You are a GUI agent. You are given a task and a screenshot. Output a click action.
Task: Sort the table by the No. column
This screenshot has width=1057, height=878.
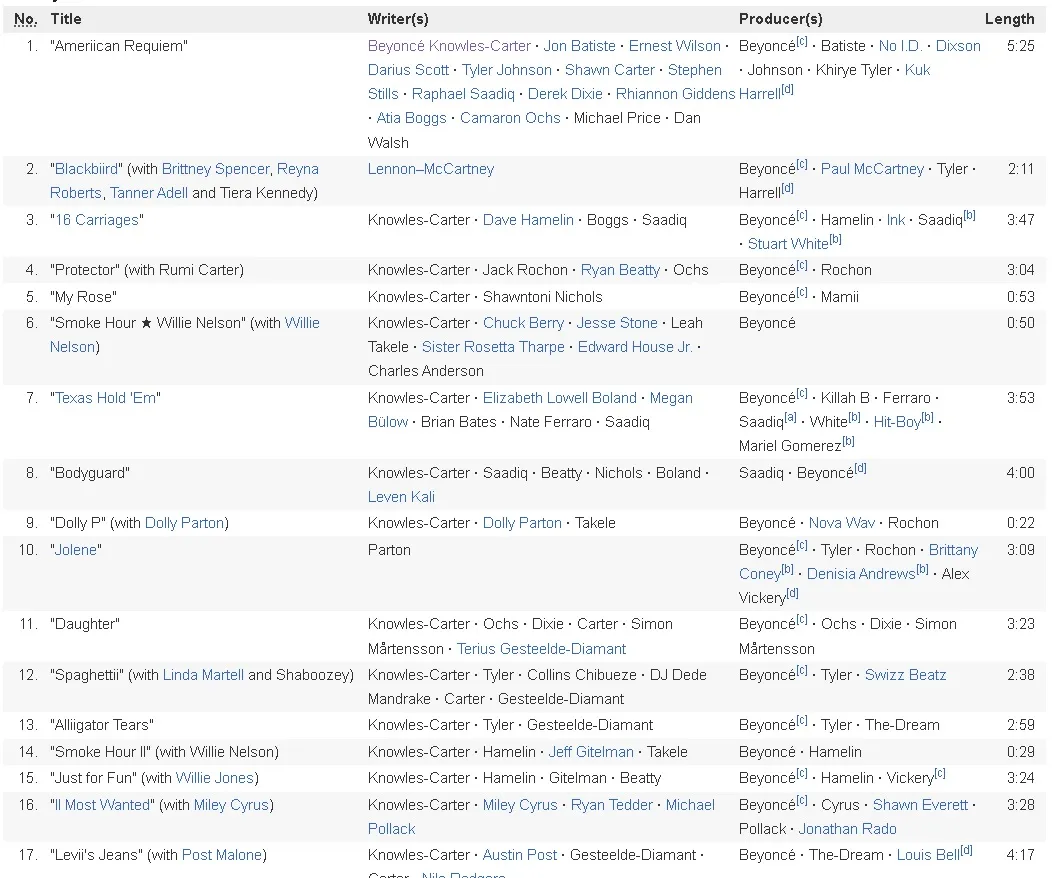click(x=24, y=18)
